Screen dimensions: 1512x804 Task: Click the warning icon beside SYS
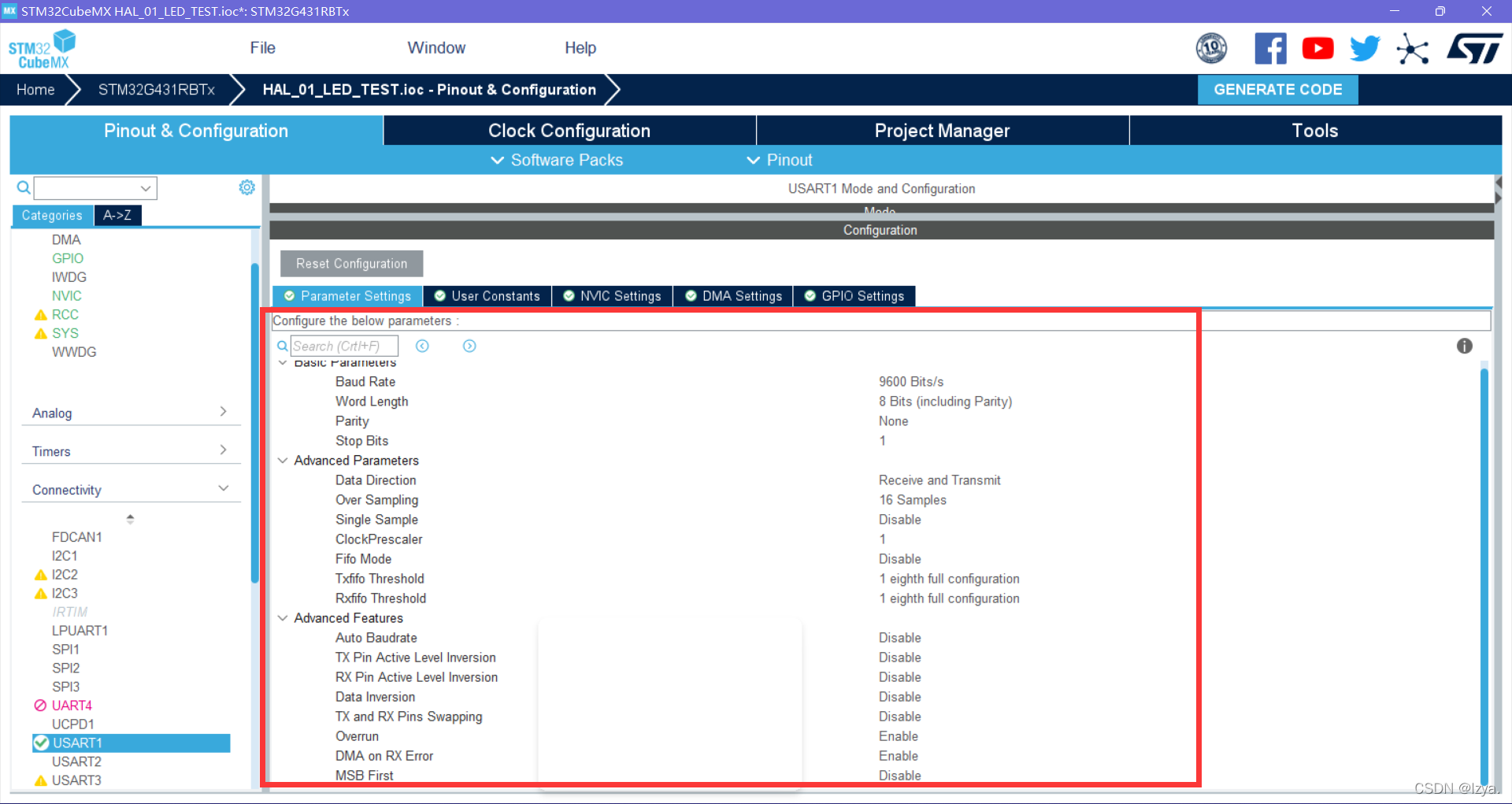tap(41, 334)
